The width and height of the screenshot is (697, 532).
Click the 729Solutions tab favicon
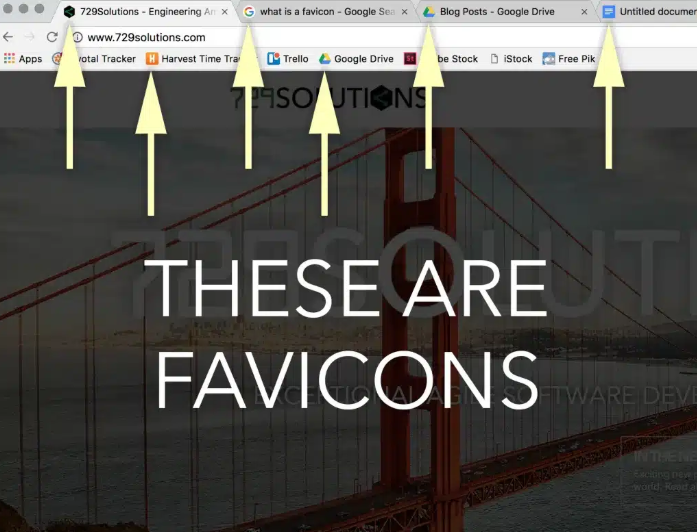pos(69,12)
